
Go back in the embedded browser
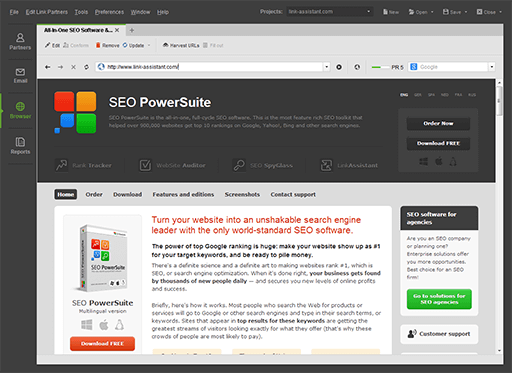[48, 67]
